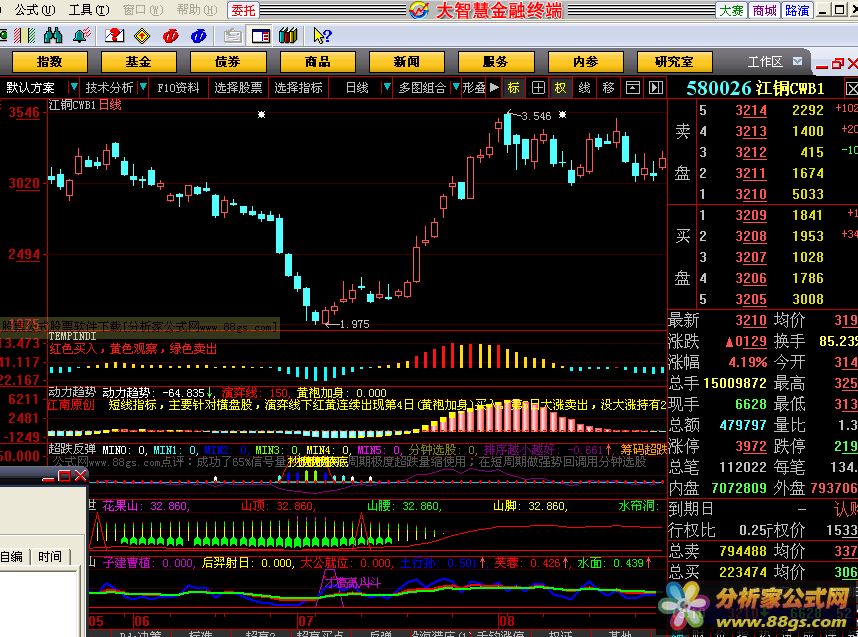
Task: Open the 日线 period dropdown arrow
Action: pyautogui.click(x=387, y=87)
